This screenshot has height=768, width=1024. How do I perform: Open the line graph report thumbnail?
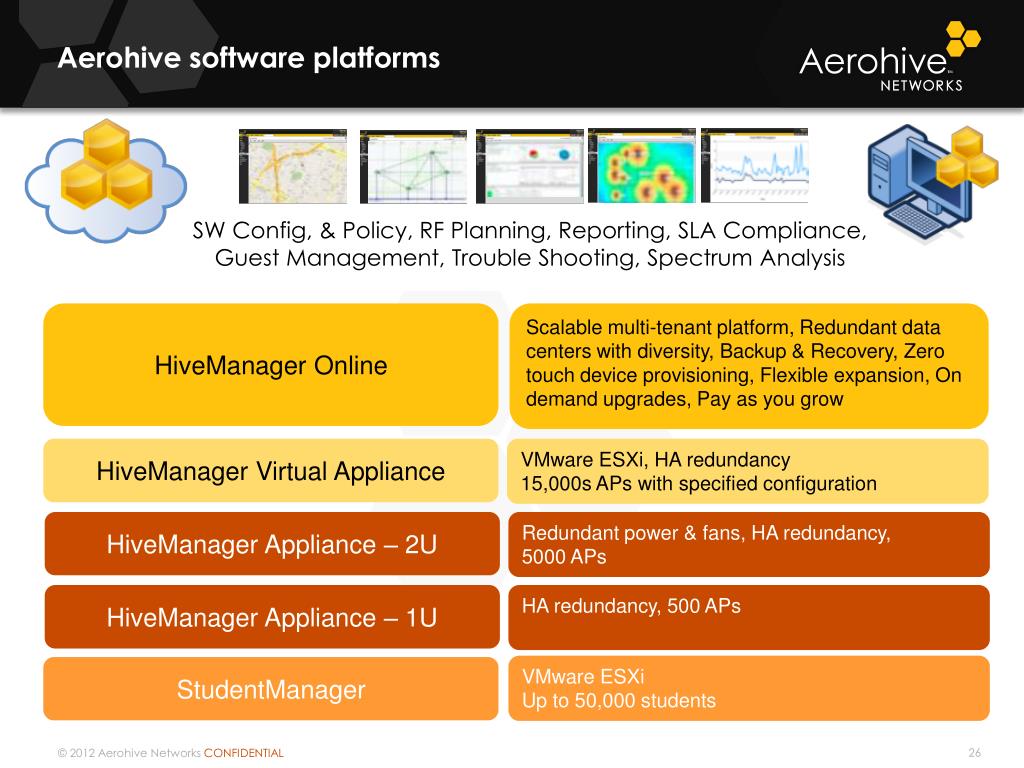(x=754, y=165)
